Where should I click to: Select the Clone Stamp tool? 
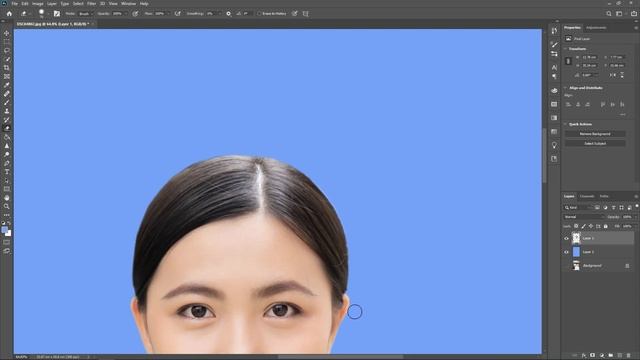point(7,111)
